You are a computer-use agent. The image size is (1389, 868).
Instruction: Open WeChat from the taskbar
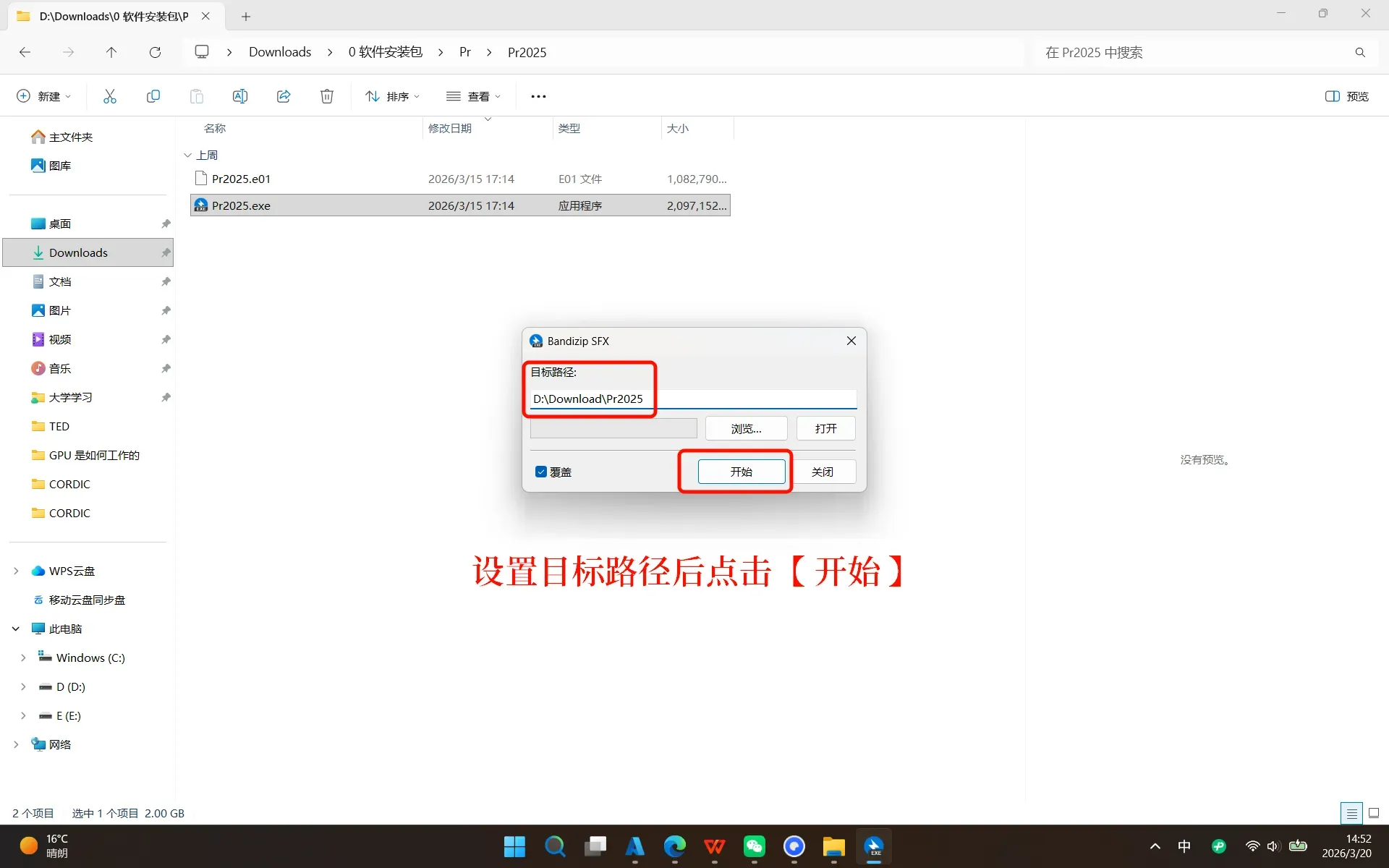[x=754, y=846]
